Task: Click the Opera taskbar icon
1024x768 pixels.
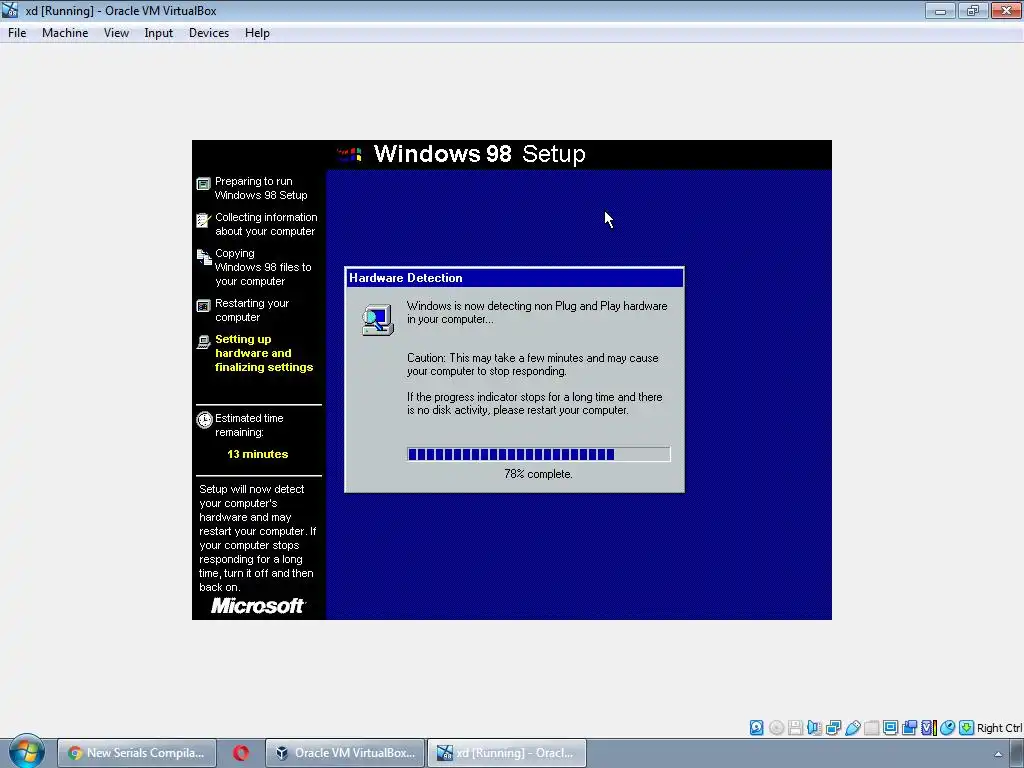Action: pos(240,752)
